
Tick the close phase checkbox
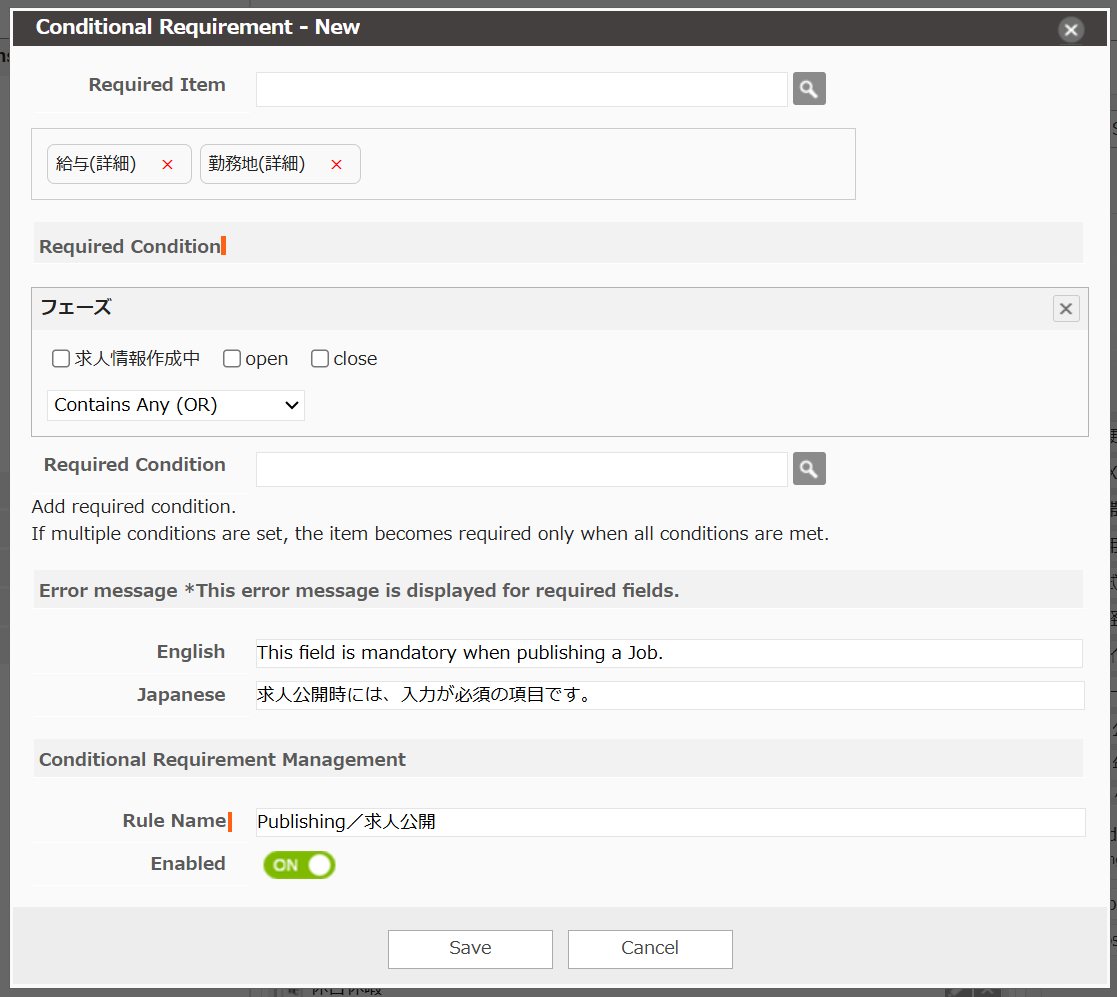tap(320, 359)
